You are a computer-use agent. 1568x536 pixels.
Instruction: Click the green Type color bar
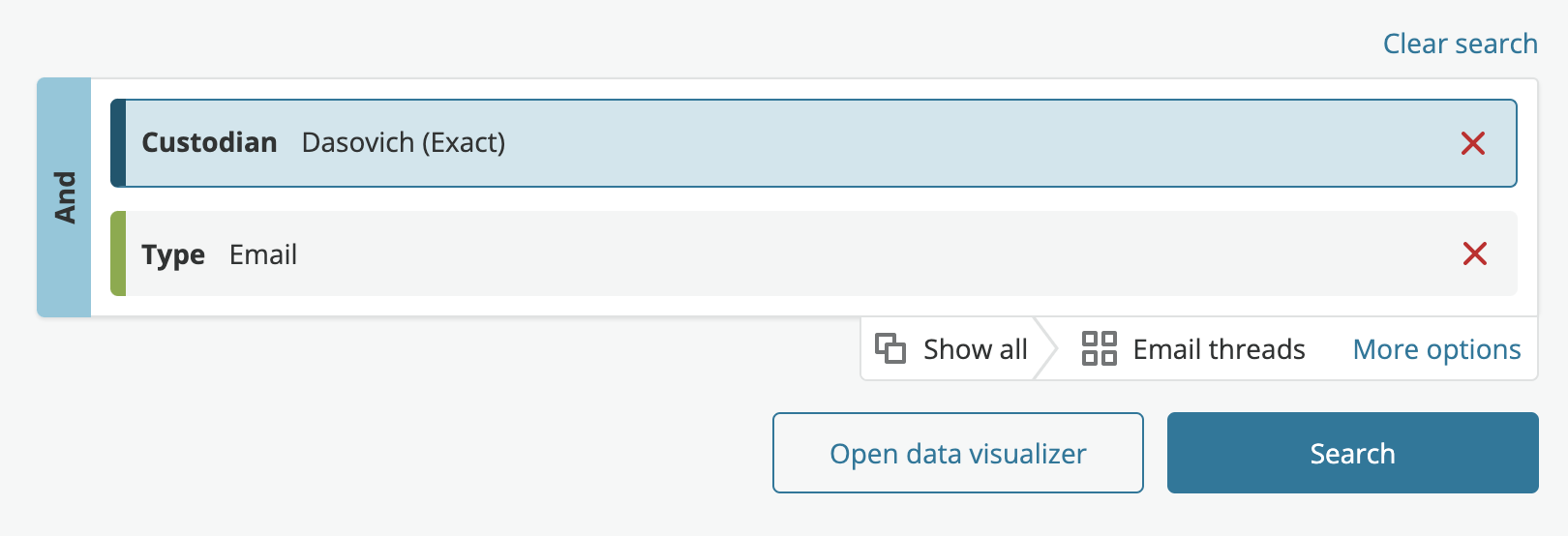(118, 253)
